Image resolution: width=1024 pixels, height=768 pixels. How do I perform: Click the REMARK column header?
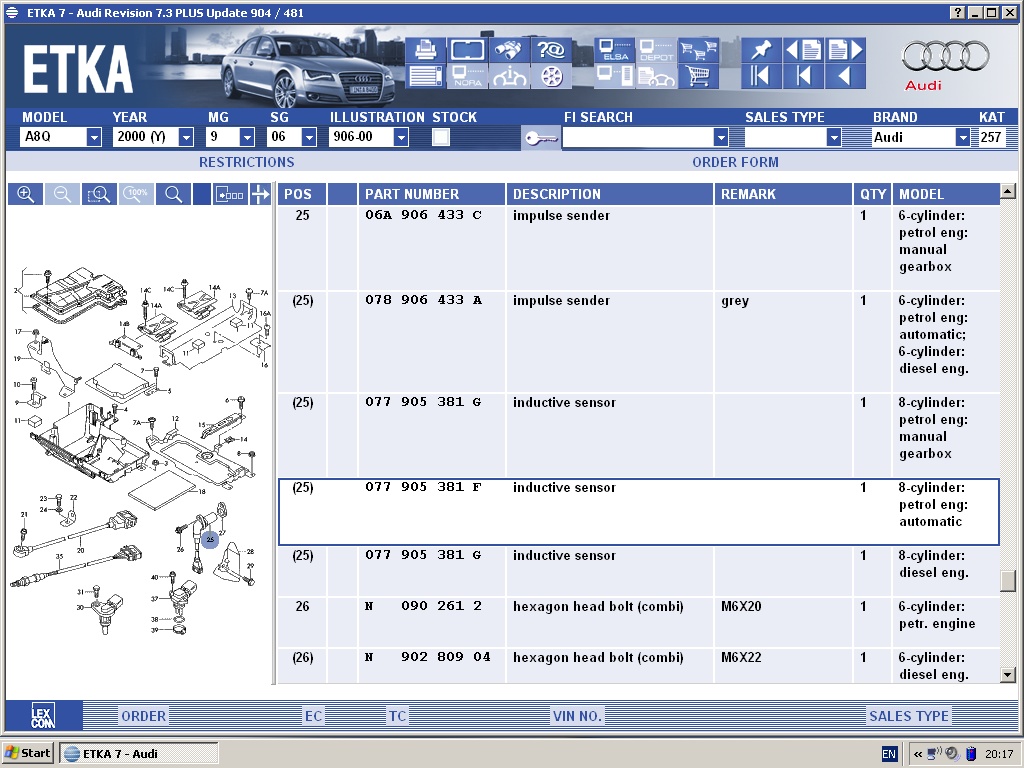point(784,194)
